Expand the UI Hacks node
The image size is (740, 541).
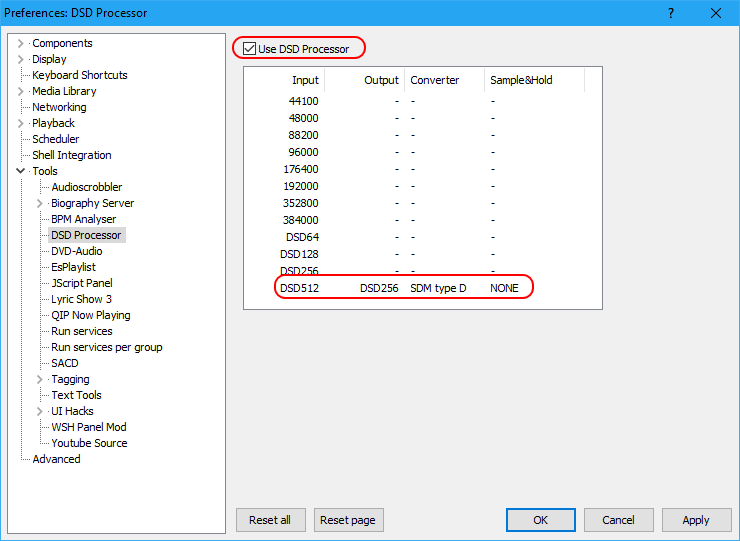click(x=40, y=411)
